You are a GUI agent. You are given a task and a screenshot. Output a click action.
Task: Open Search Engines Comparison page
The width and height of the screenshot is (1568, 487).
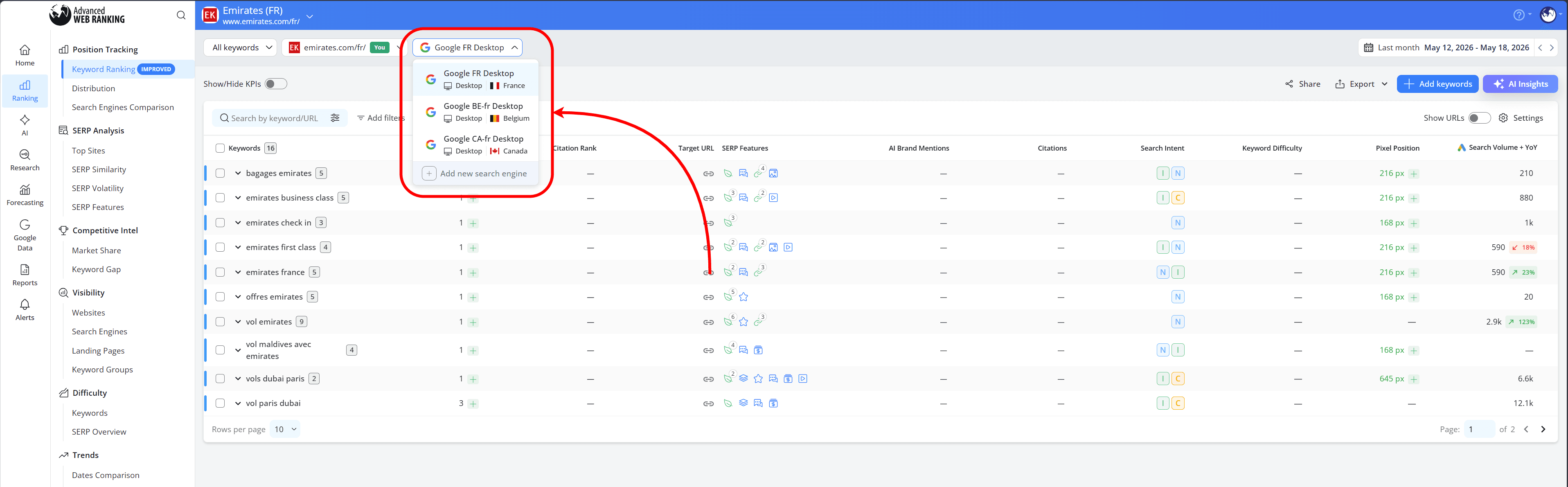point(123,107)
